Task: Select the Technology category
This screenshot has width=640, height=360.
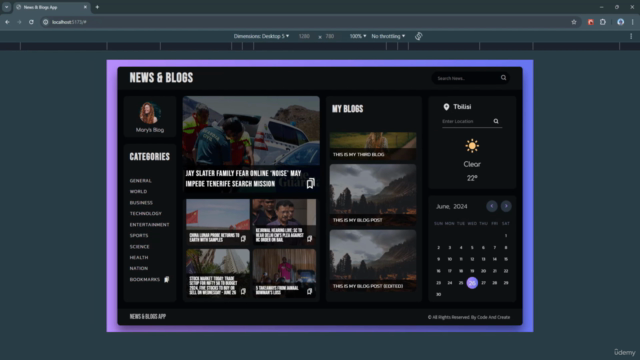Action: [146, 213]
